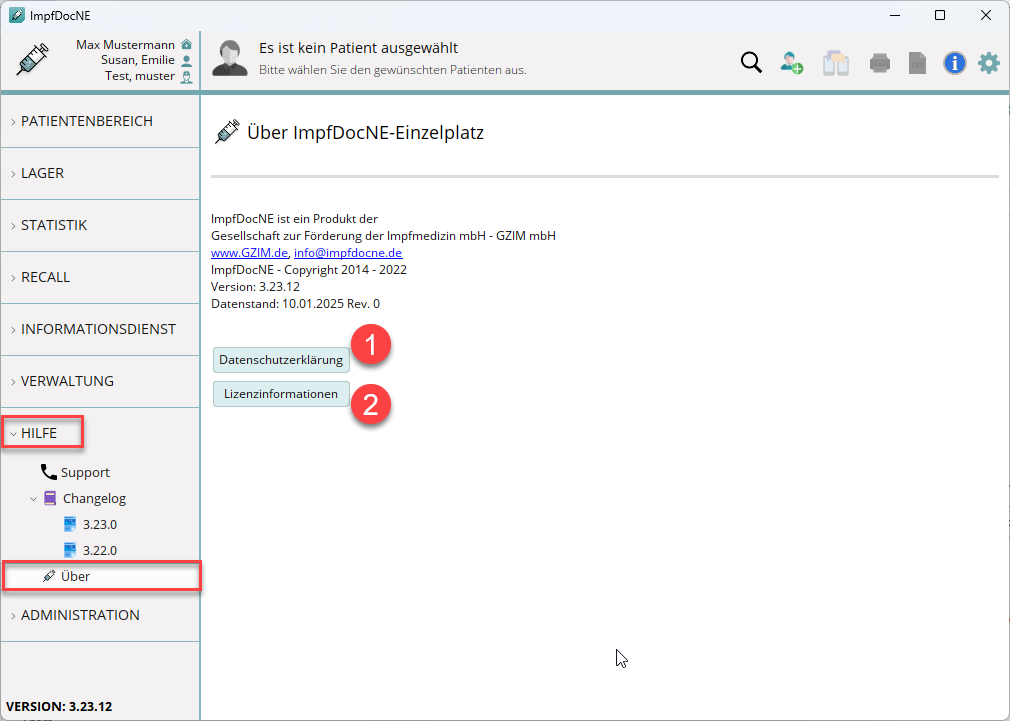1010x721 pixels.
Task: Click the add new patient icon
Action: pyautogui.click(x=792, y=62)
